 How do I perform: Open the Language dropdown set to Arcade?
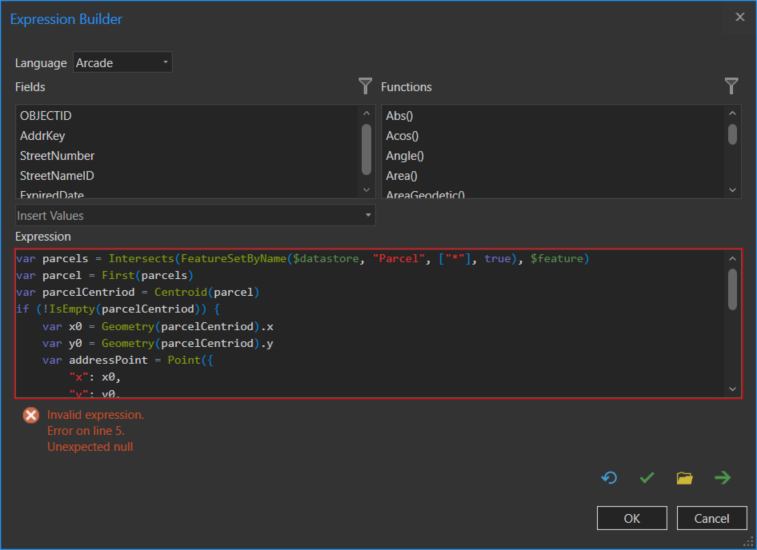(x=123, y=63)
